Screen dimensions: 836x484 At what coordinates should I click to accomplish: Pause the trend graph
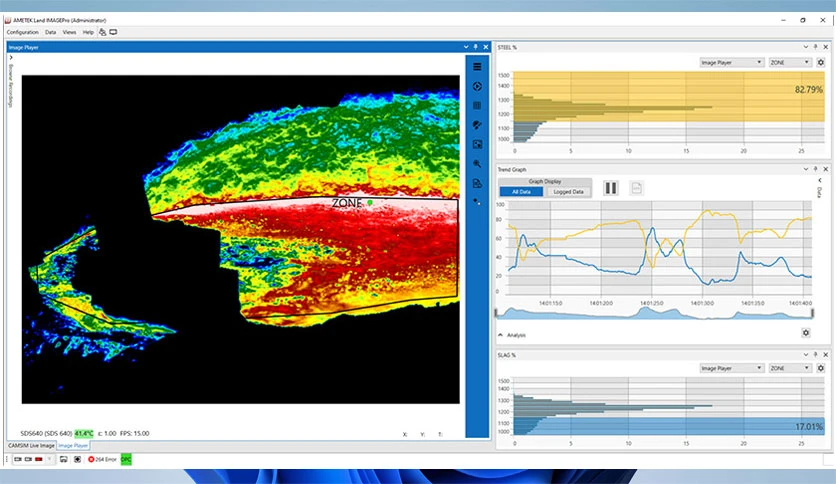point(610,188)
